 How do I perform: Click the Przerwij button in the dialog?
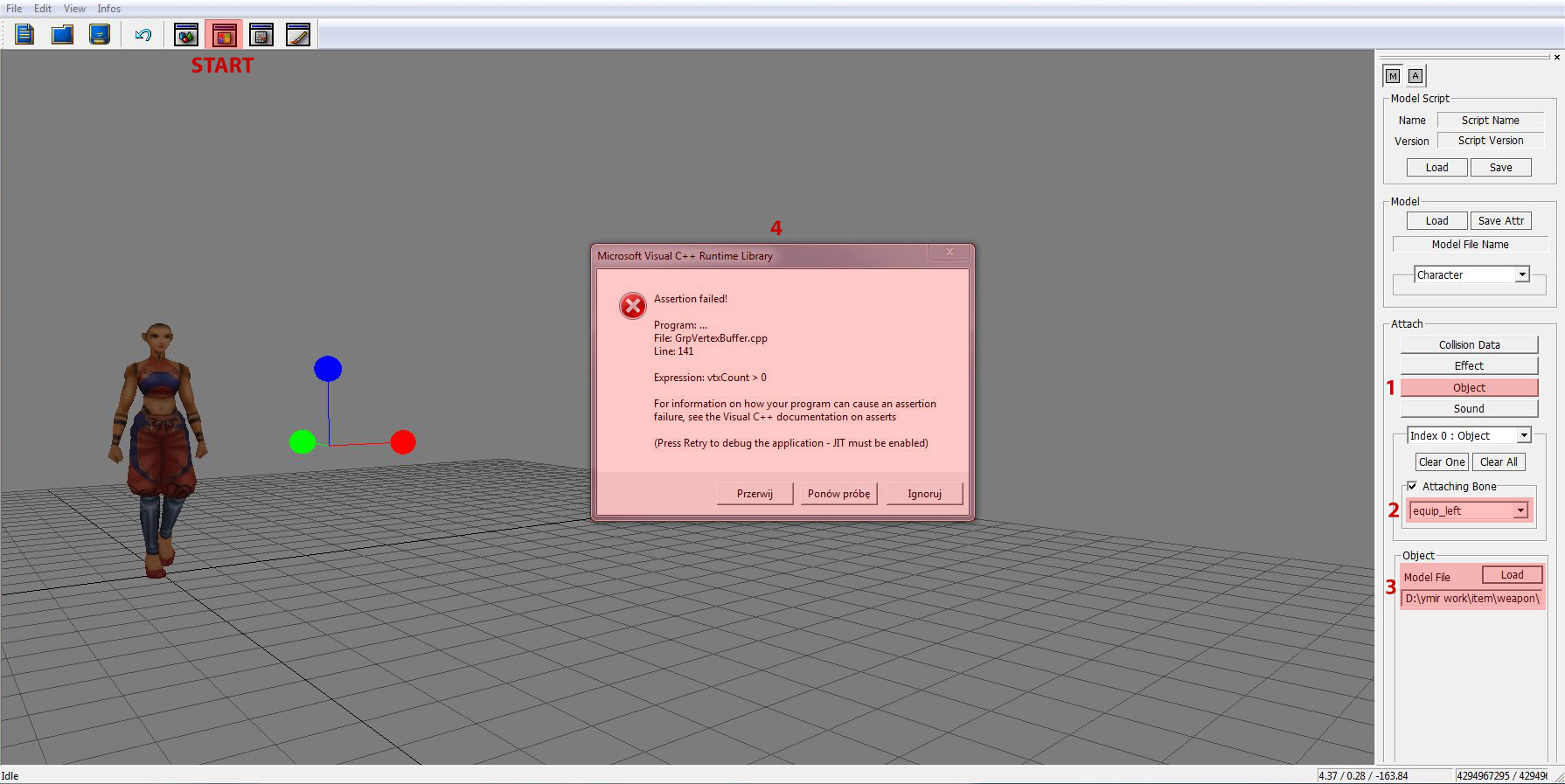[x=755, y=494]
